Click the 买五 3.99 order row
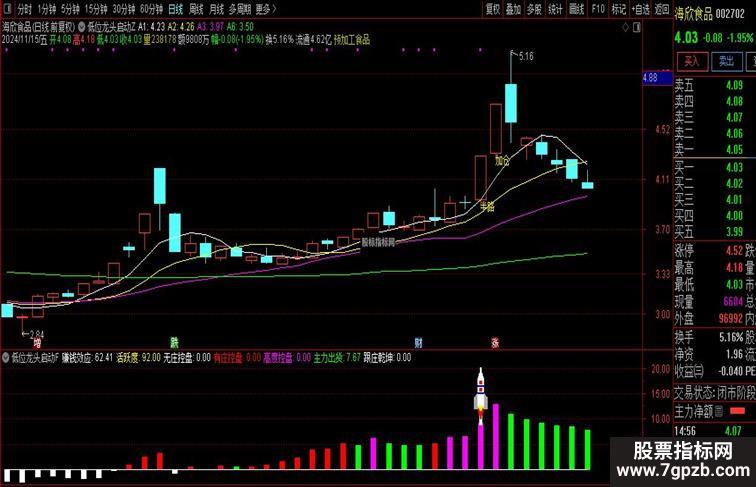Viewport: 756px width, 487px height. pos(709,231)
